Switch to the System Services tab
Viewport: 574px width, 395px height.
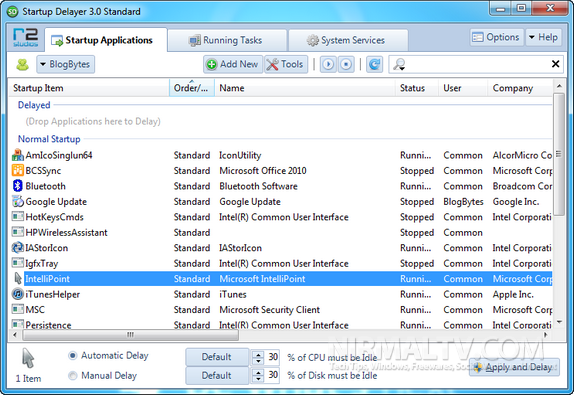pyautogui.click(x=348, y=40)
